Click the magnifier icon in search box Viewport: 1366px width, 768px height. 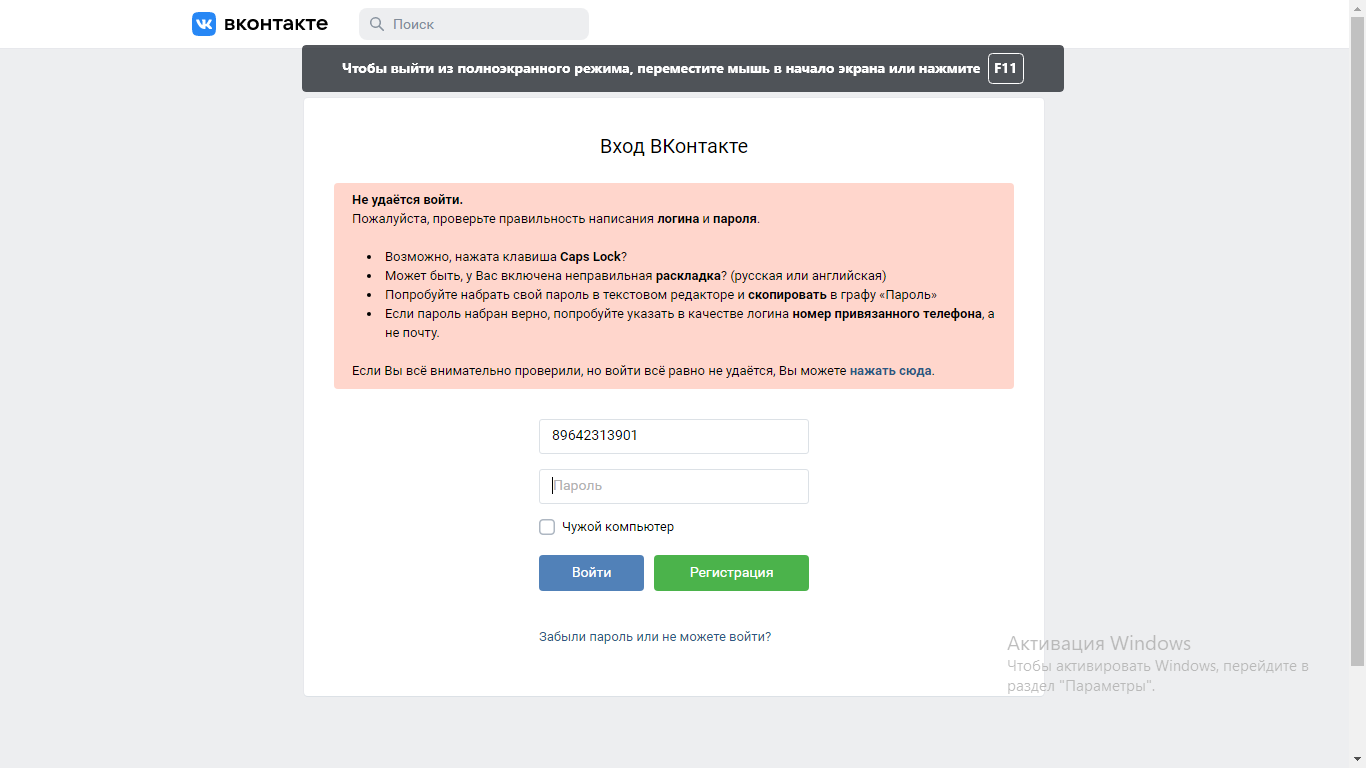pos(377,24)
